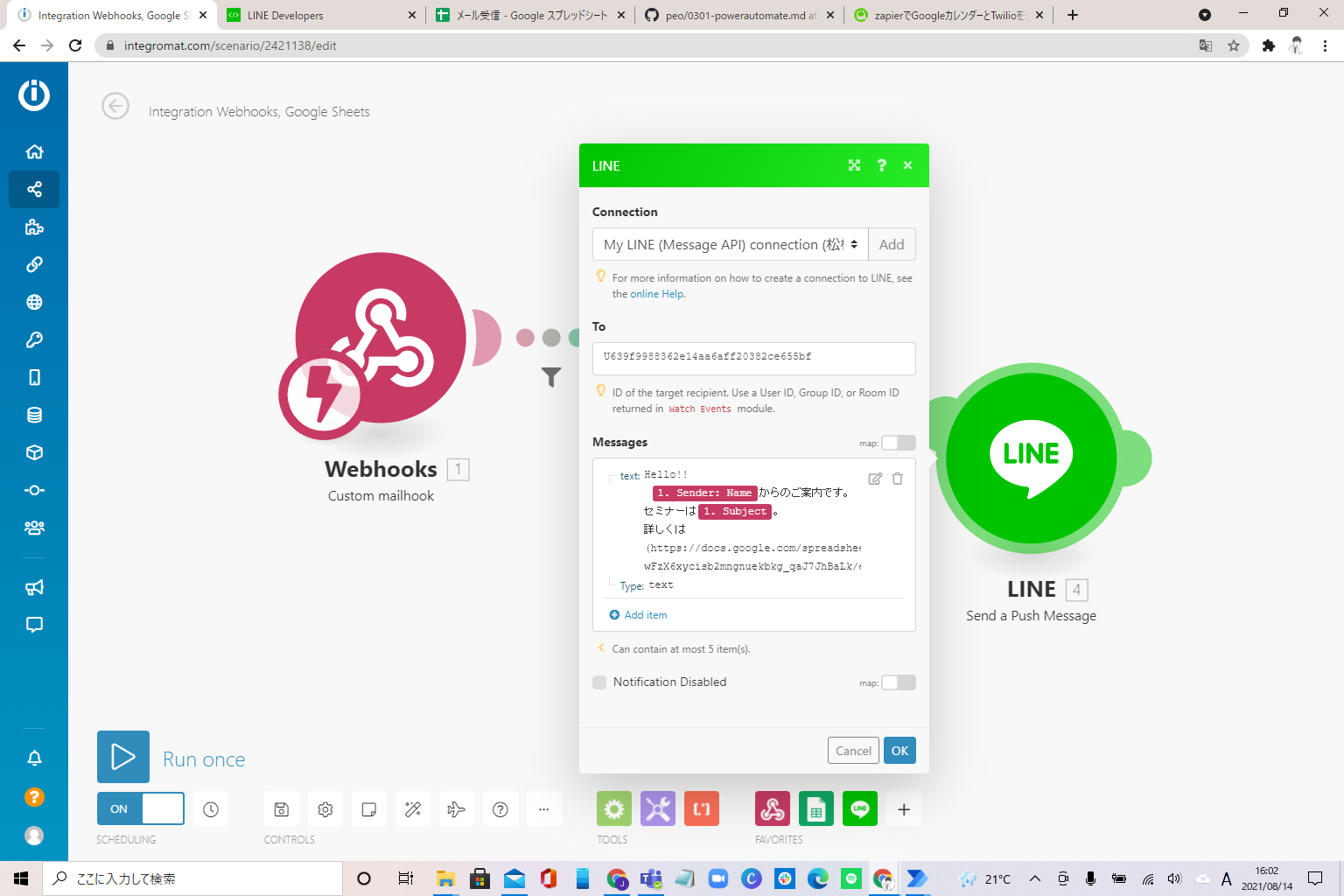Image resolution: width=1344 pixels, height=896 pixels.
Task: Open Windows Start menu
Action: (x=21, y=878)
